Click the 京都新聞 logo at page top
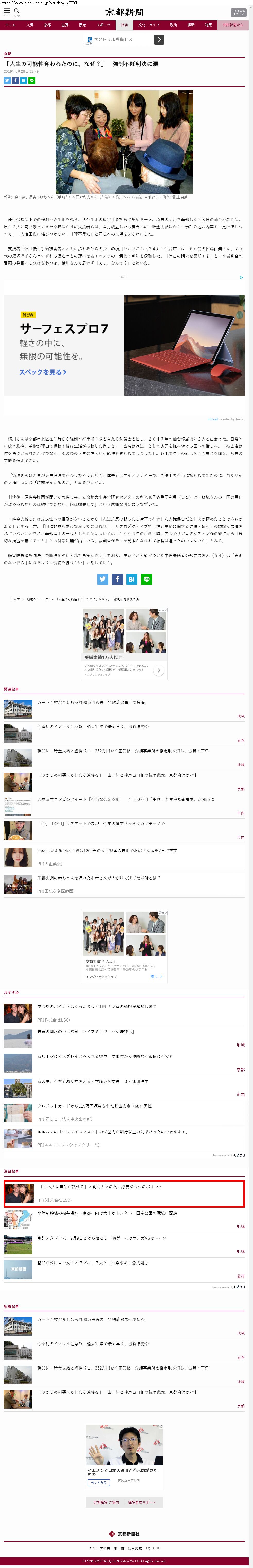This screenshot has width=253, height=1568. [124, 12]
